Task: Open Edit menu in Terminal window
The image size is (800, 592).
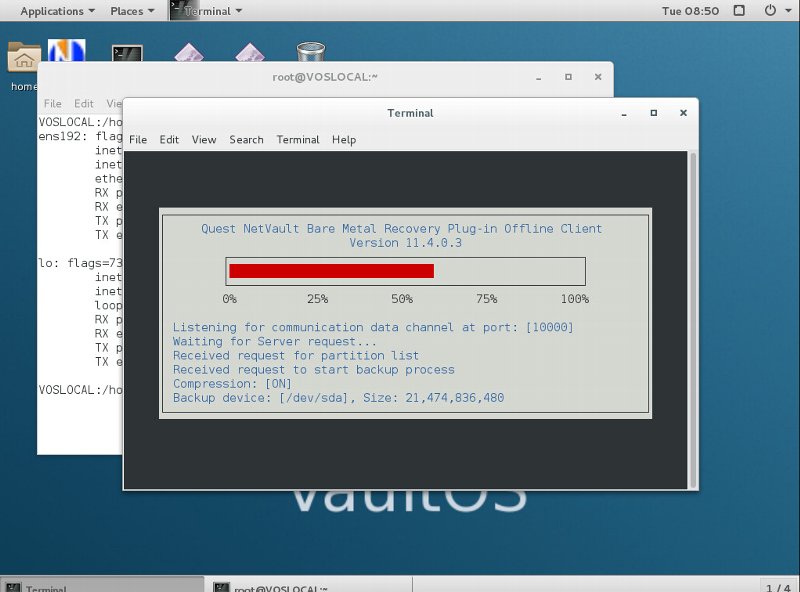Action: (x=169, y=139)
